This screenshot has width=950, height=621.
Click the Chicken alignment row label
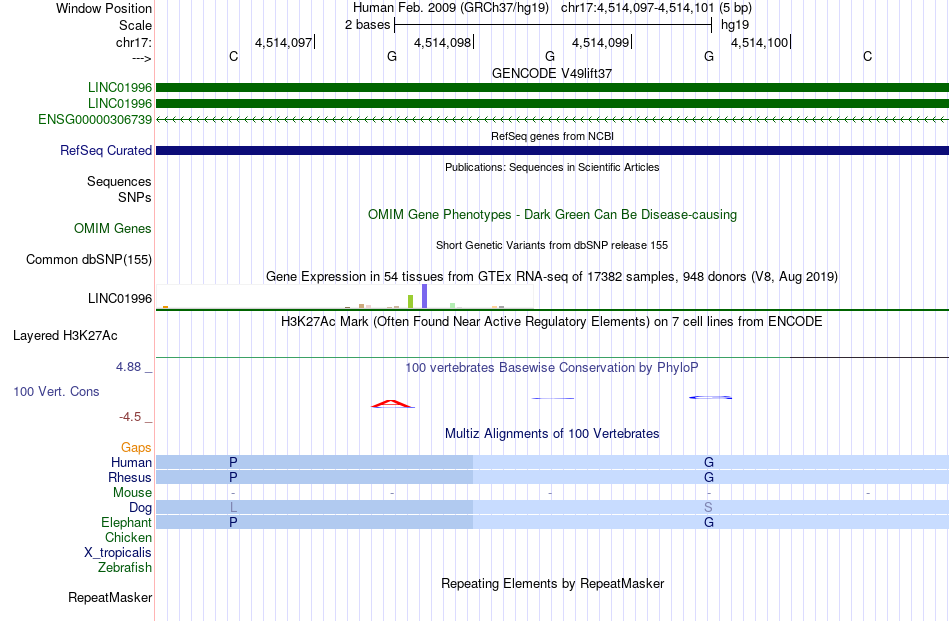click(128, 537)
